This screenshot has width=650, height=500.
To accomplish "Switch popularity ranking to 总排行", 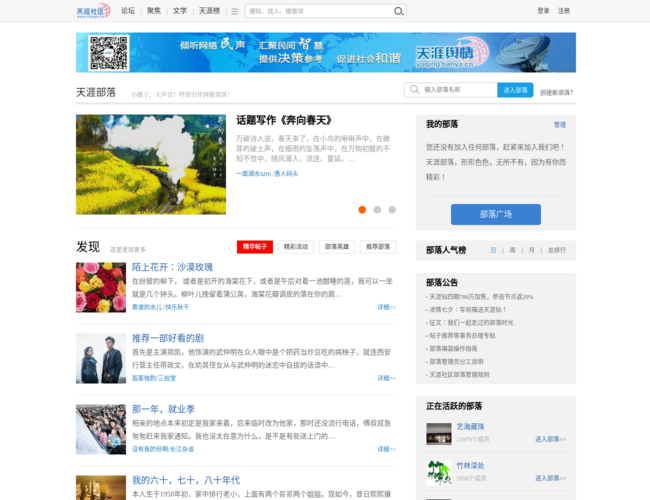I will pos(557,250).
